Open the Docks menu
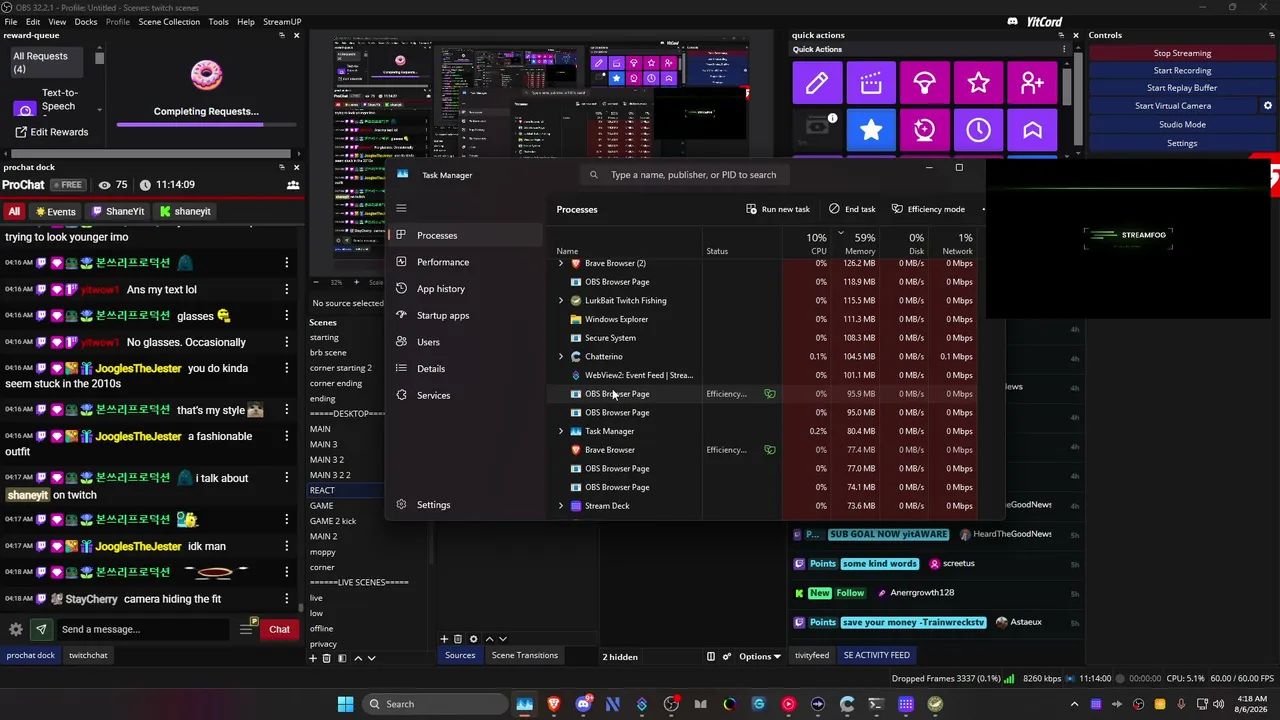 (x=86, y=21)
